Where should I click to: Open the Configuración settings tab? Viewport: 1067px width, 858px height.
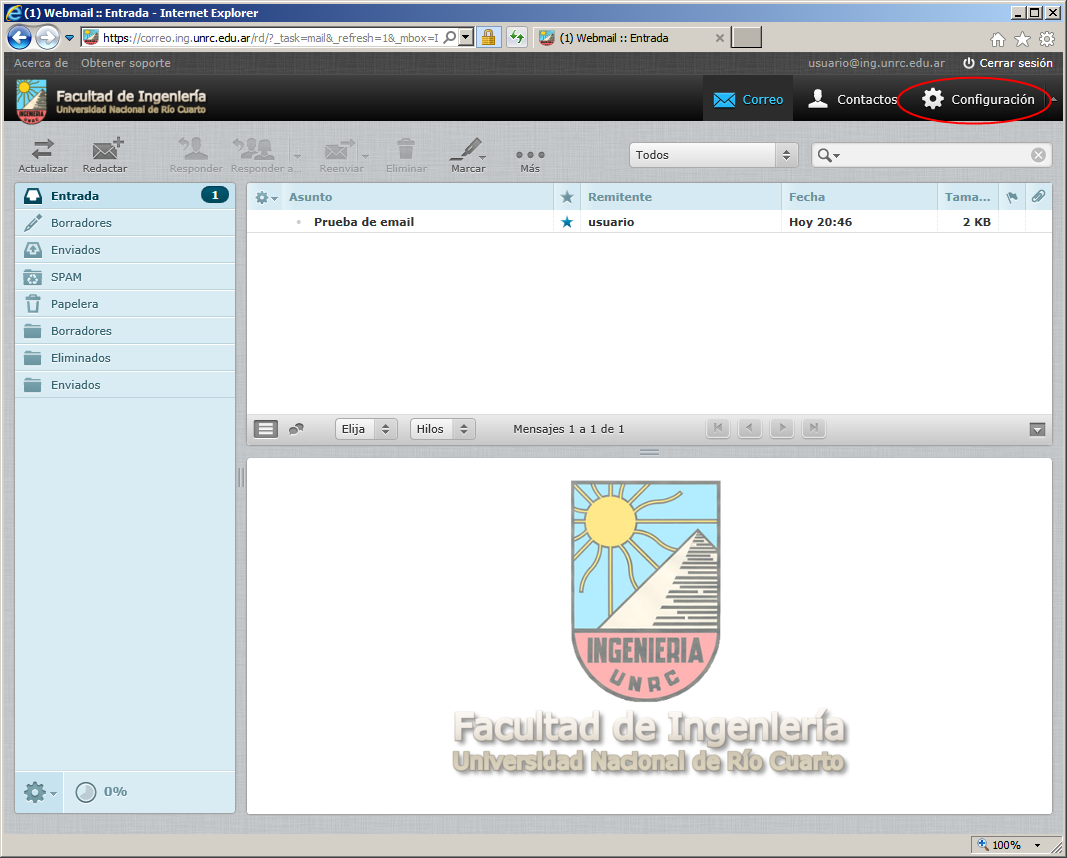click(978, 99)
